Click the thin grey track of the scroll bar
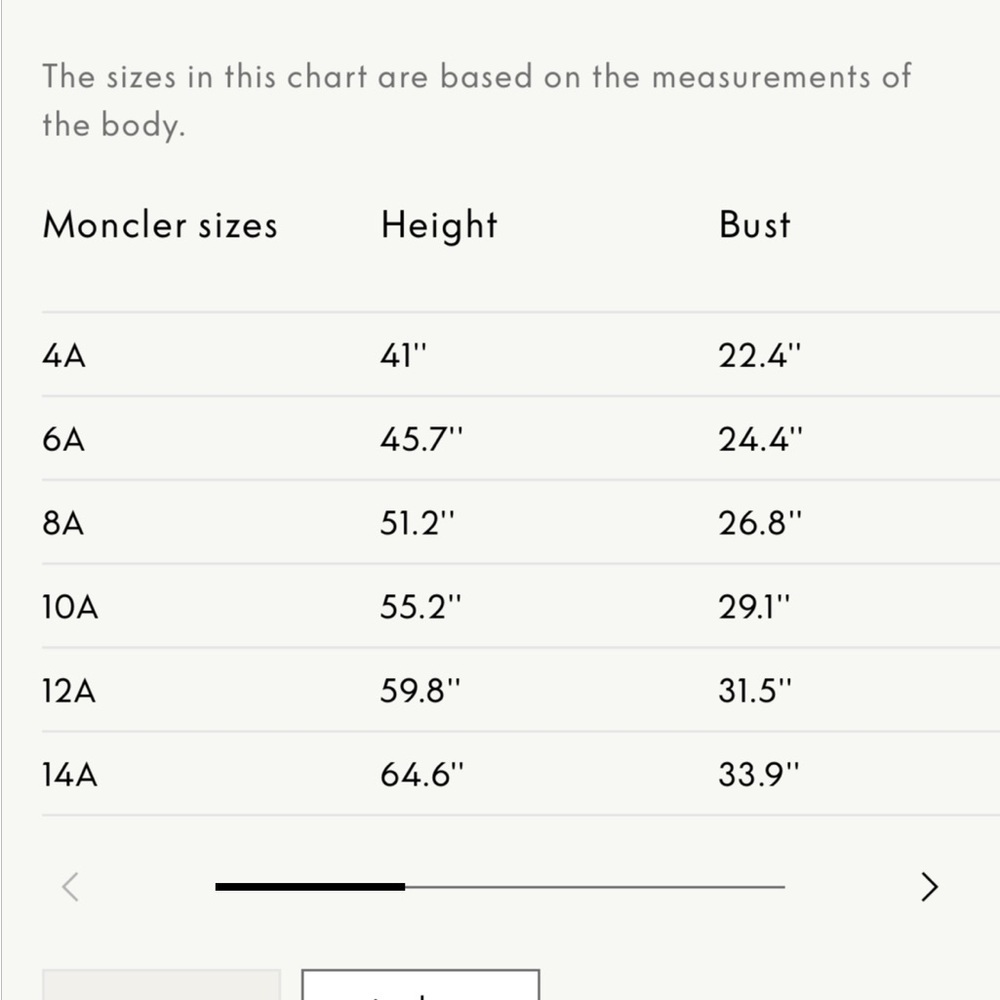 pyautogui.click(x=594, y=886)
